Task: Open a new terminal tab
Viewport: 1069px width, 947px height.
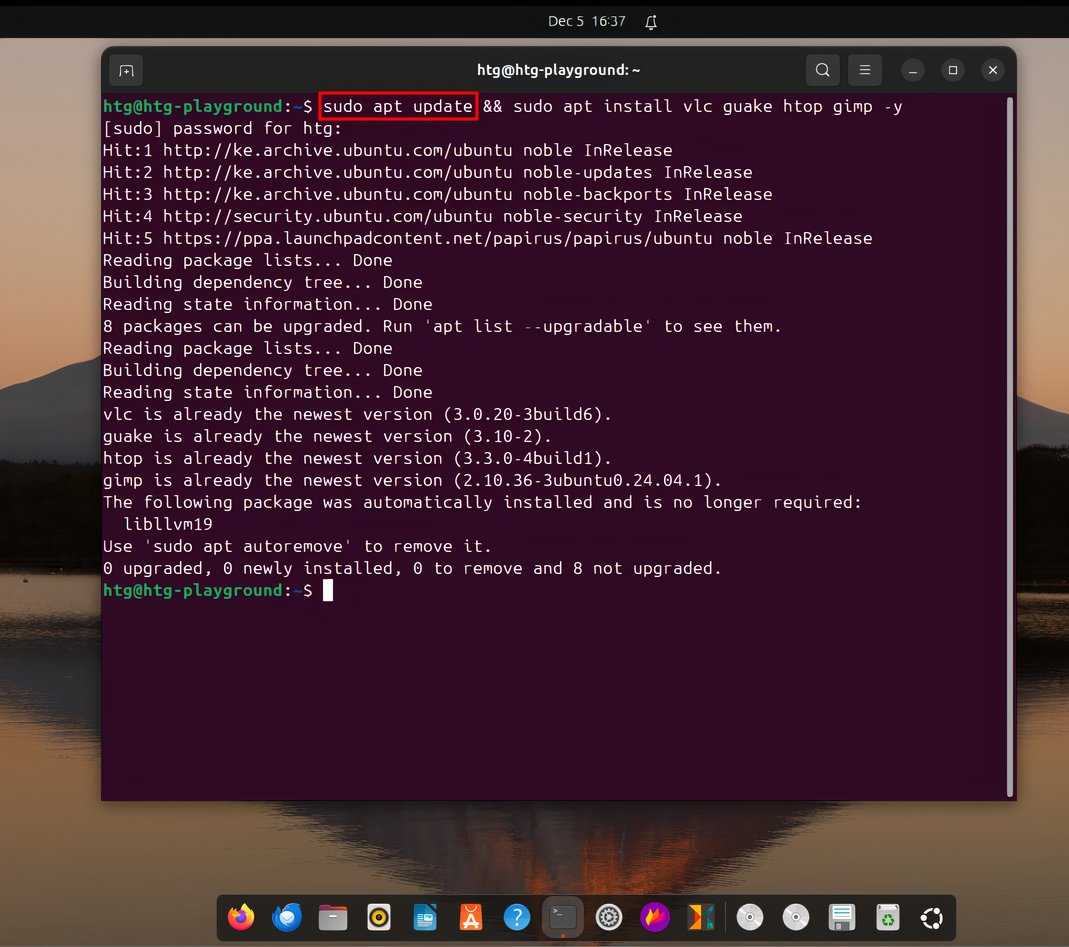Action: coord(125,70)
